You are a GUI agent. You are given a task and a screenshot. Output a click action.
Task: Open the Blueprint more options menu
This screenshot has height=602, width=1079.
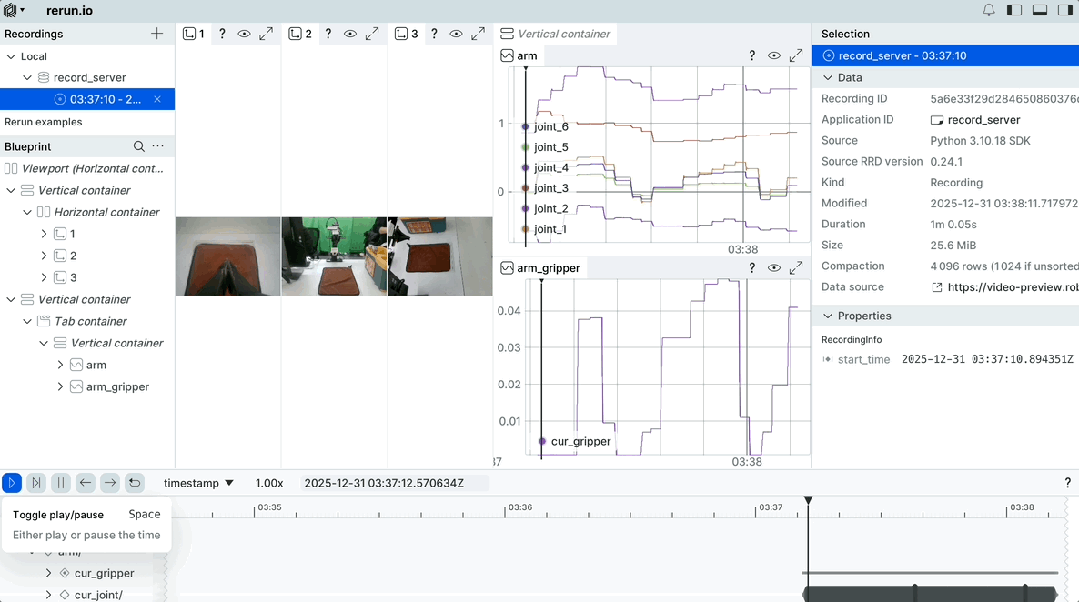(158, 147)
